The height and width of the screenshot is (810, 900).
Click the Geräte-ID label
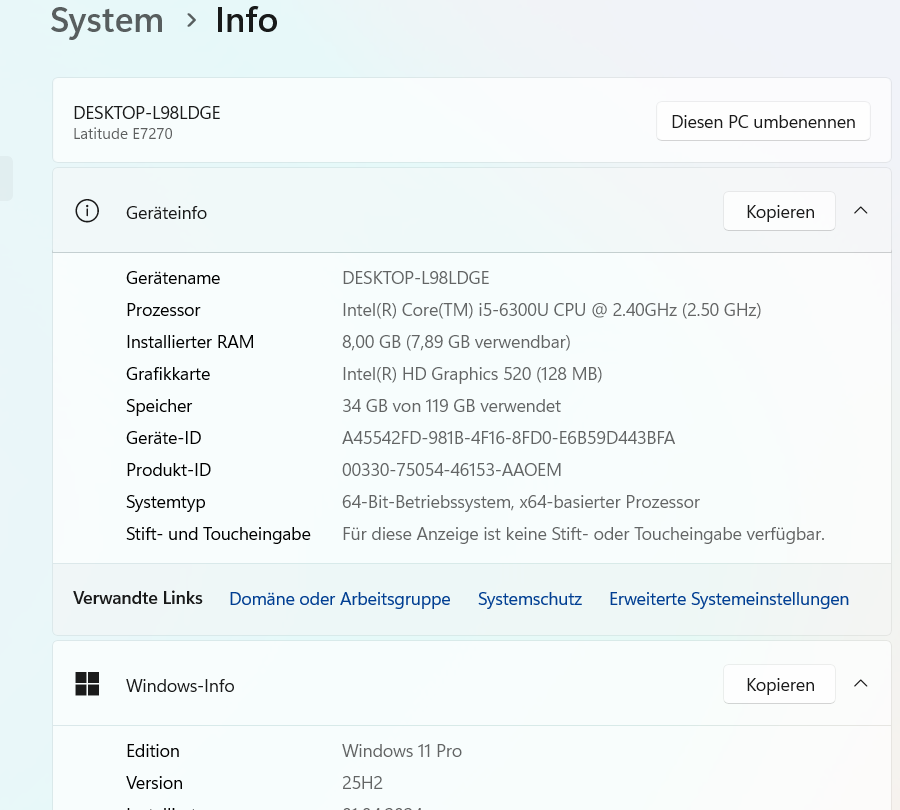pyautogui.click(x=164, y=438)
